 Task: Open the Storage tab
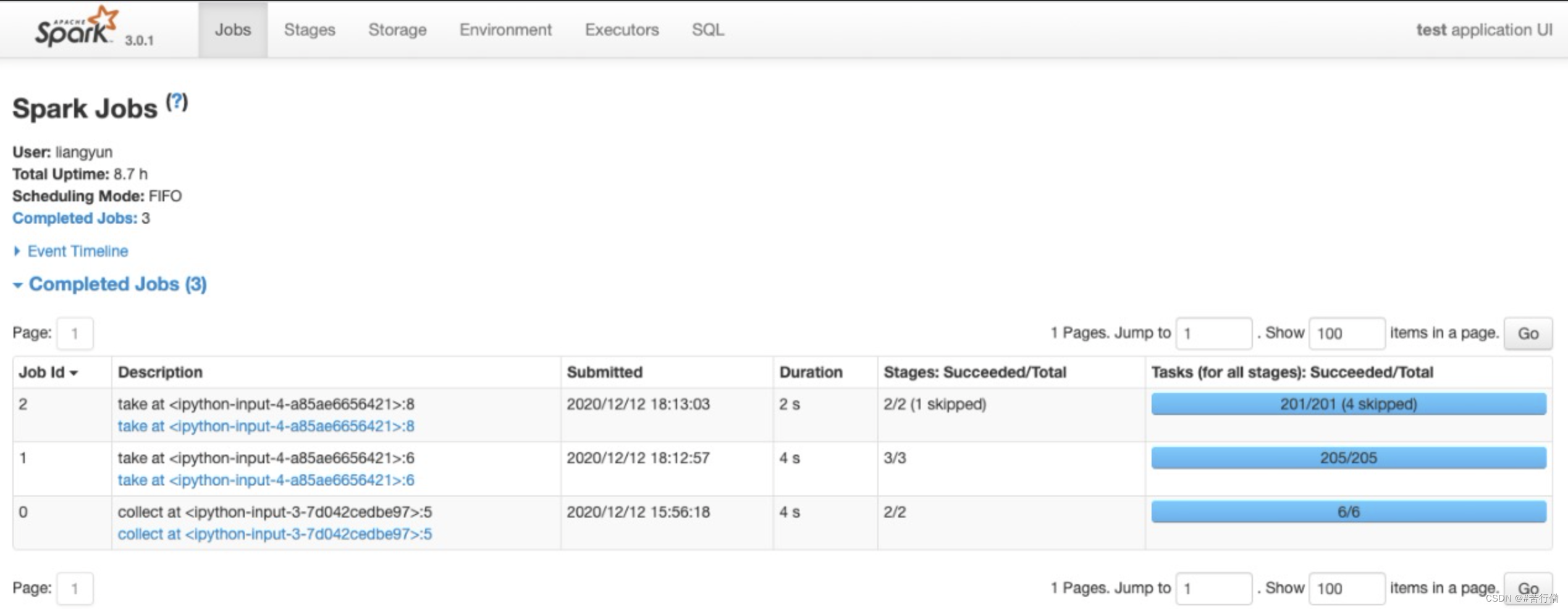[397, 30]
